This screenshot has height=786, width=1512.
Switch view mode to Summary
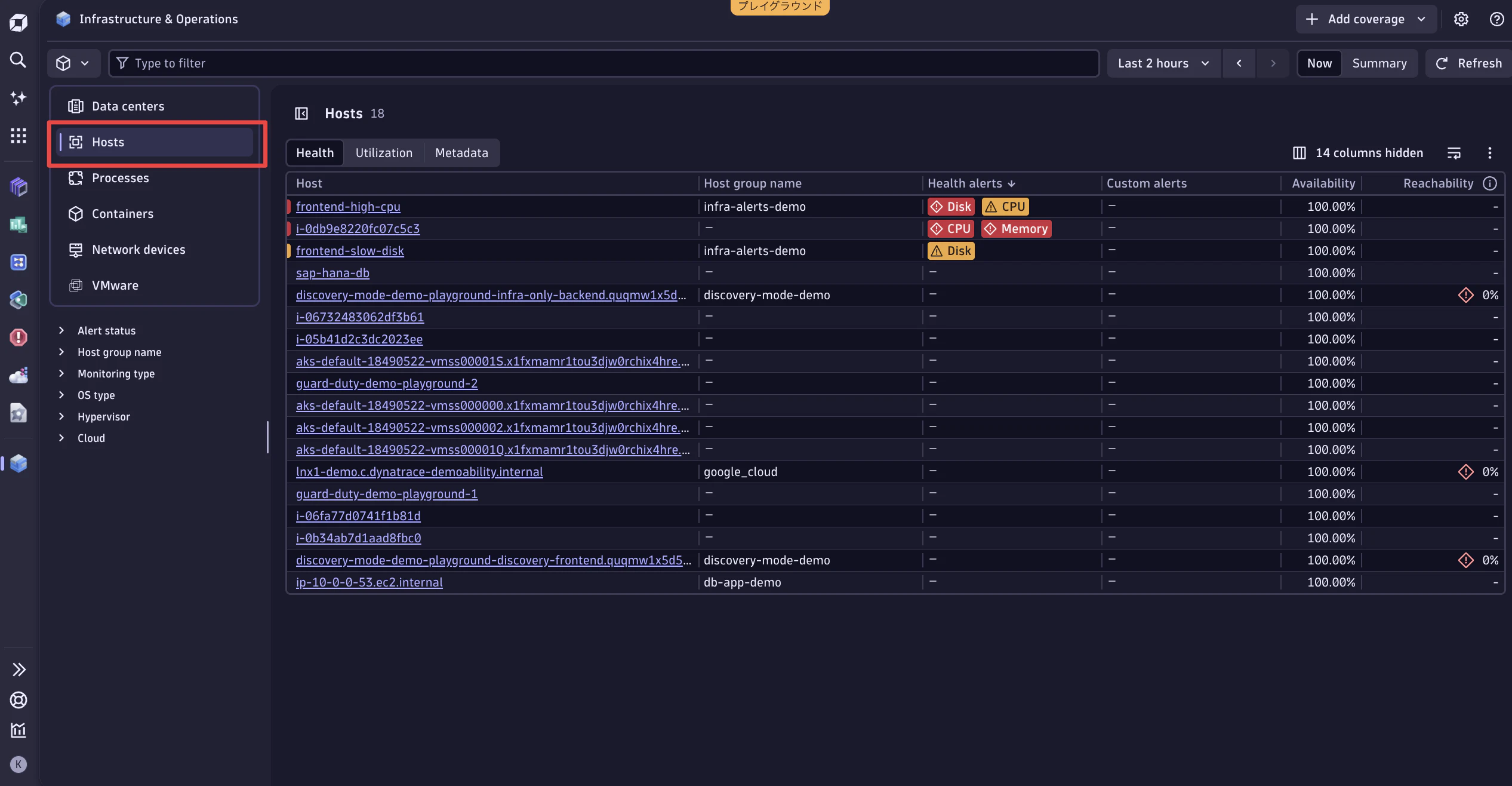tap(1379, 63)
